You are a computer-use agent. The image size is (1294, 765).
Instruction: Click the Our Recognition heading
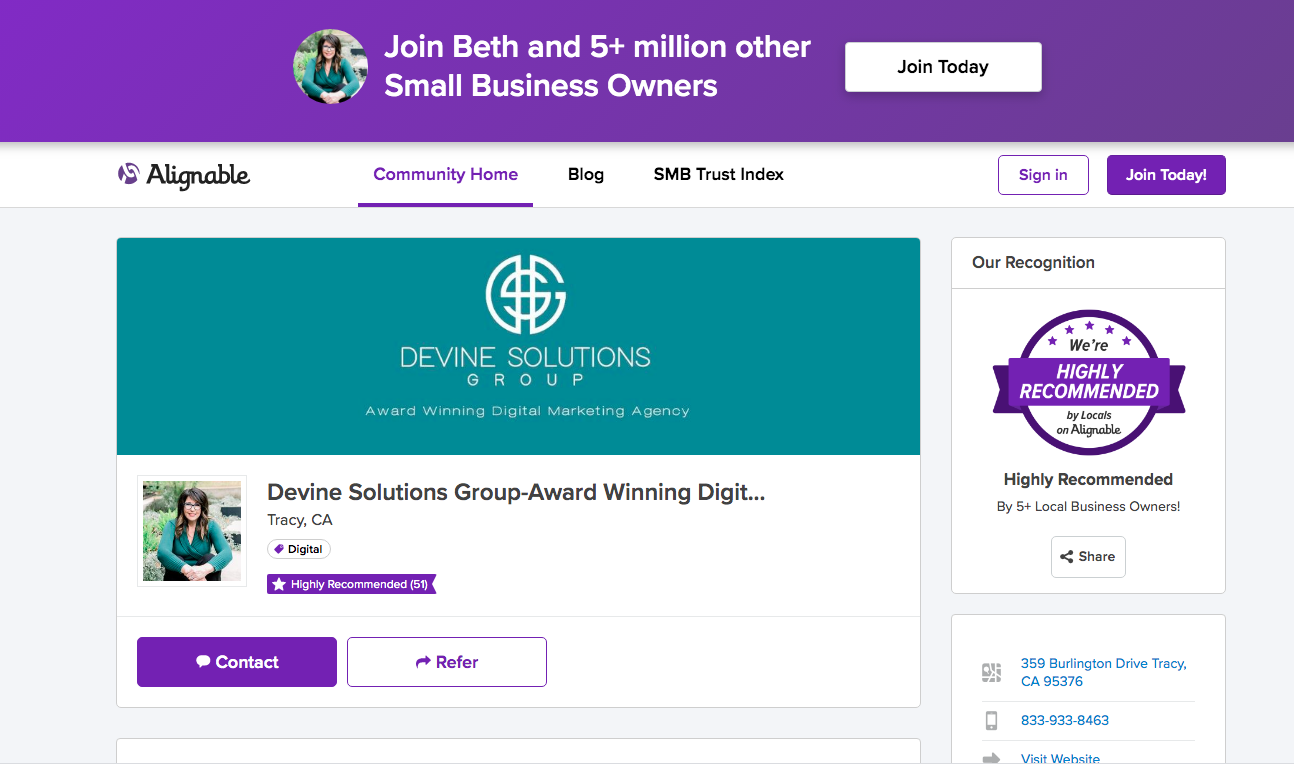coord(1033,262)
